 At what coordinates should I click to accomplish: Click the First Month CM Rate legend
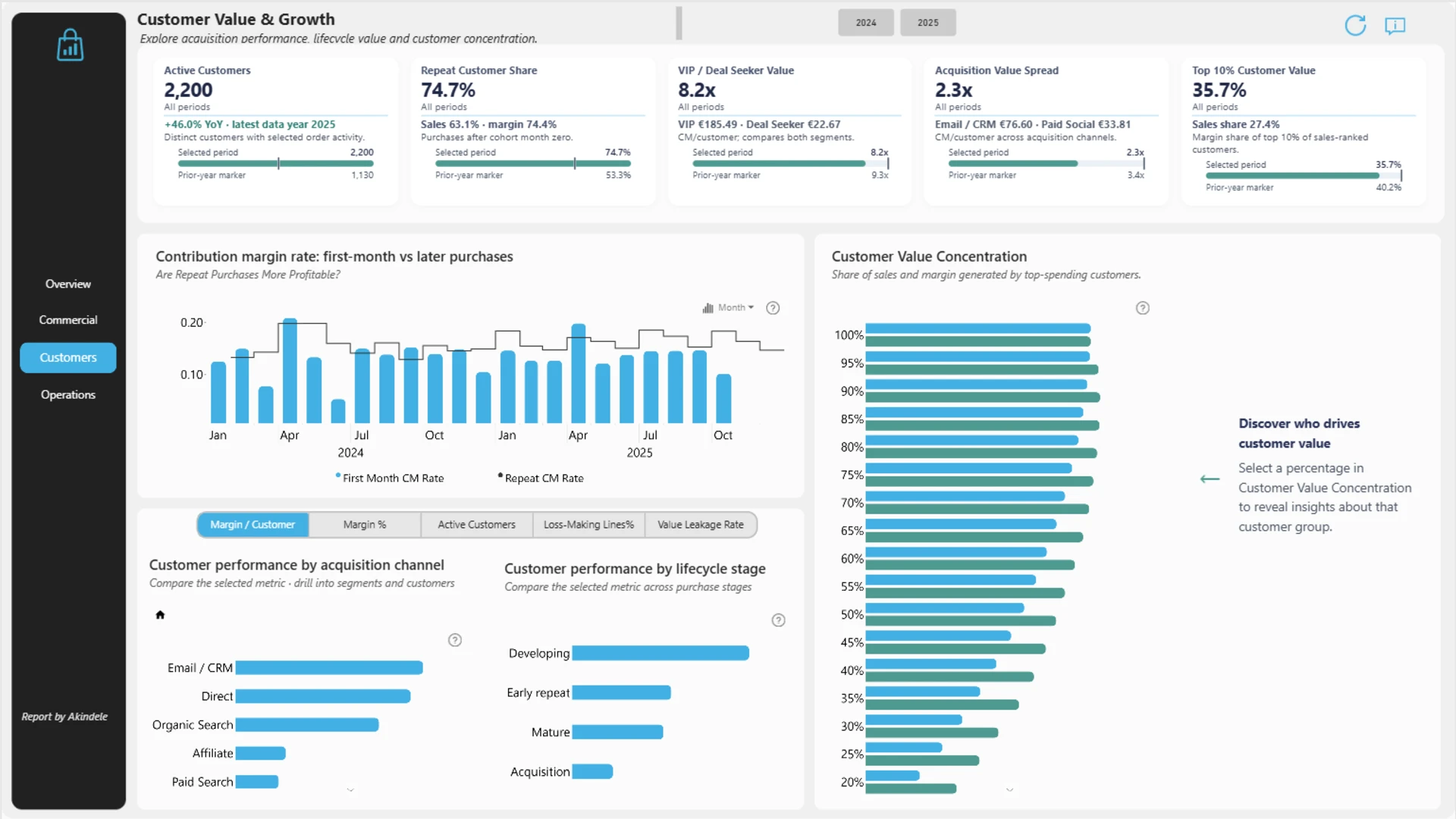pos(390,478)
